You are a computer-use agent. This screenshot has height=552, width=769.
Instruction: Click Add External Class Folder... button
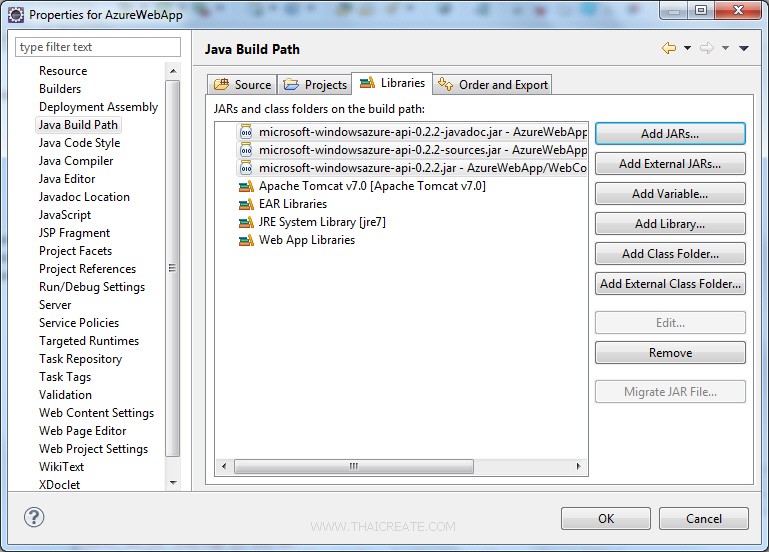tap(670, 283)
